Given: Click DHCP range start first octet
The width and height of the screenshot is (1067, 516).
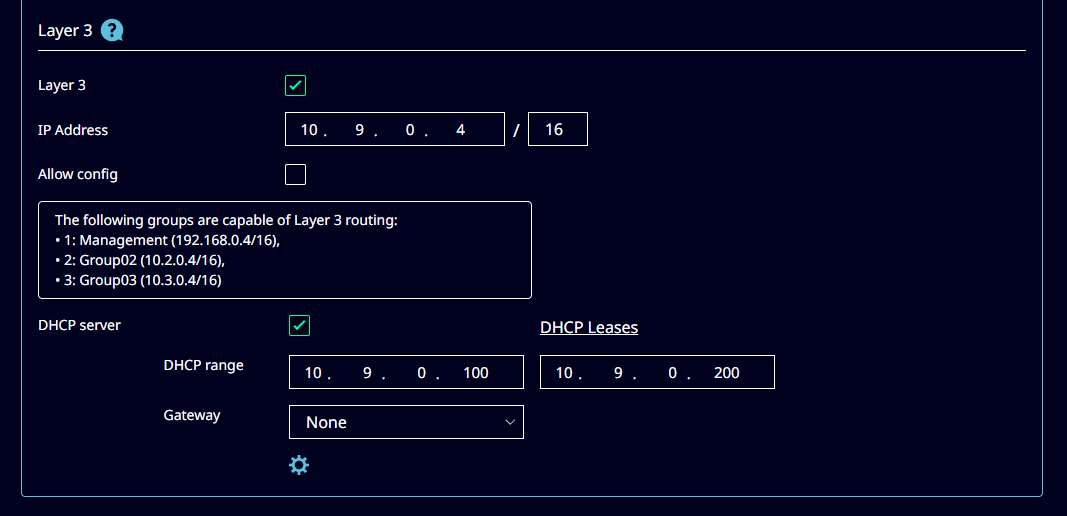Looking at the screenshot, I should click(x=313, y=373).
